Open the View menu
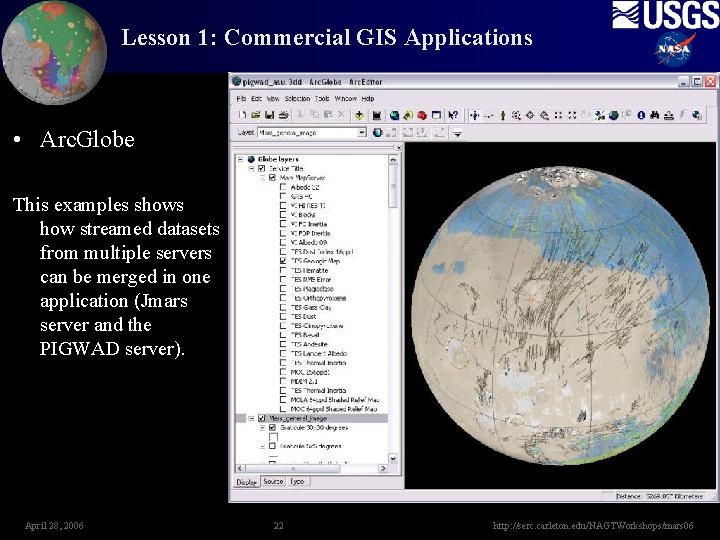 point(273,98)
